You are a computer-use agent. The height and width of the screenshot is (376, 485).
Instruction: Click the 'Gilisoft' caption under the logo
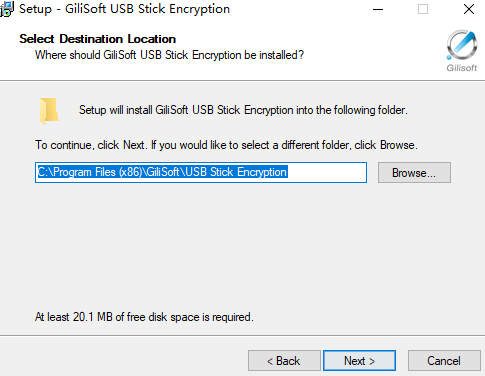point(462,68)
